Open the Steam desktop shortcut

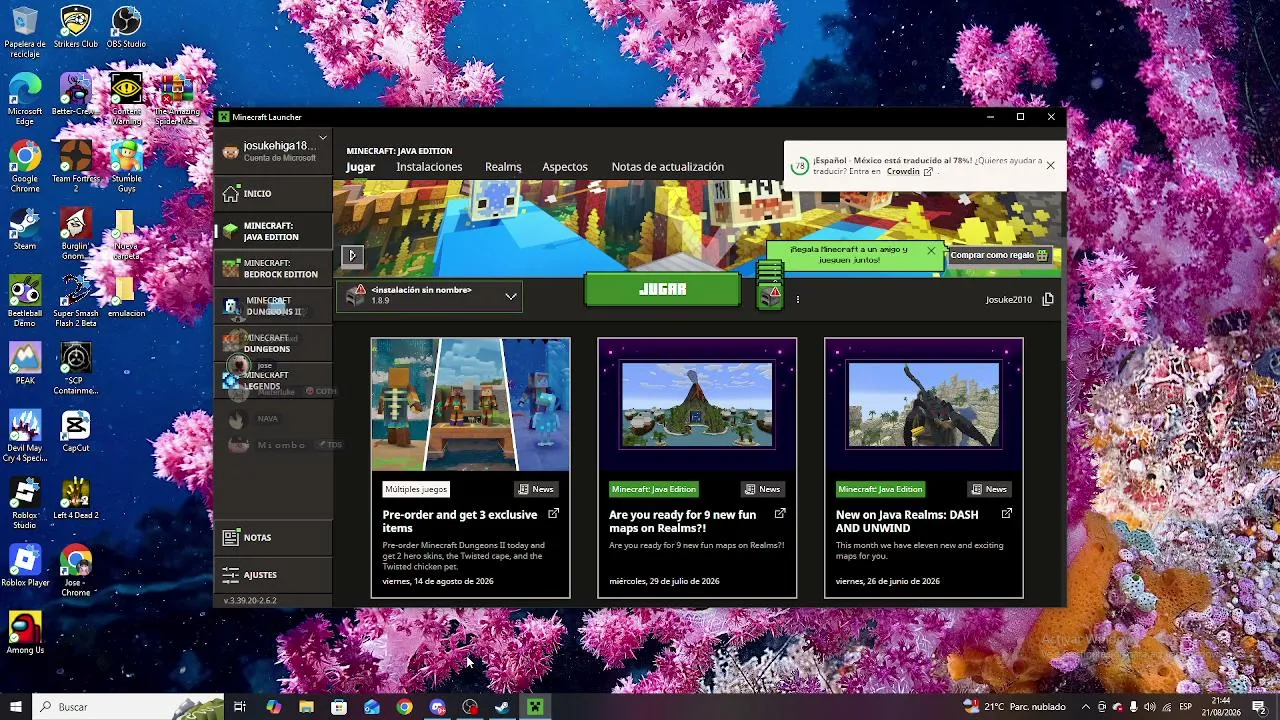point(25,229)
